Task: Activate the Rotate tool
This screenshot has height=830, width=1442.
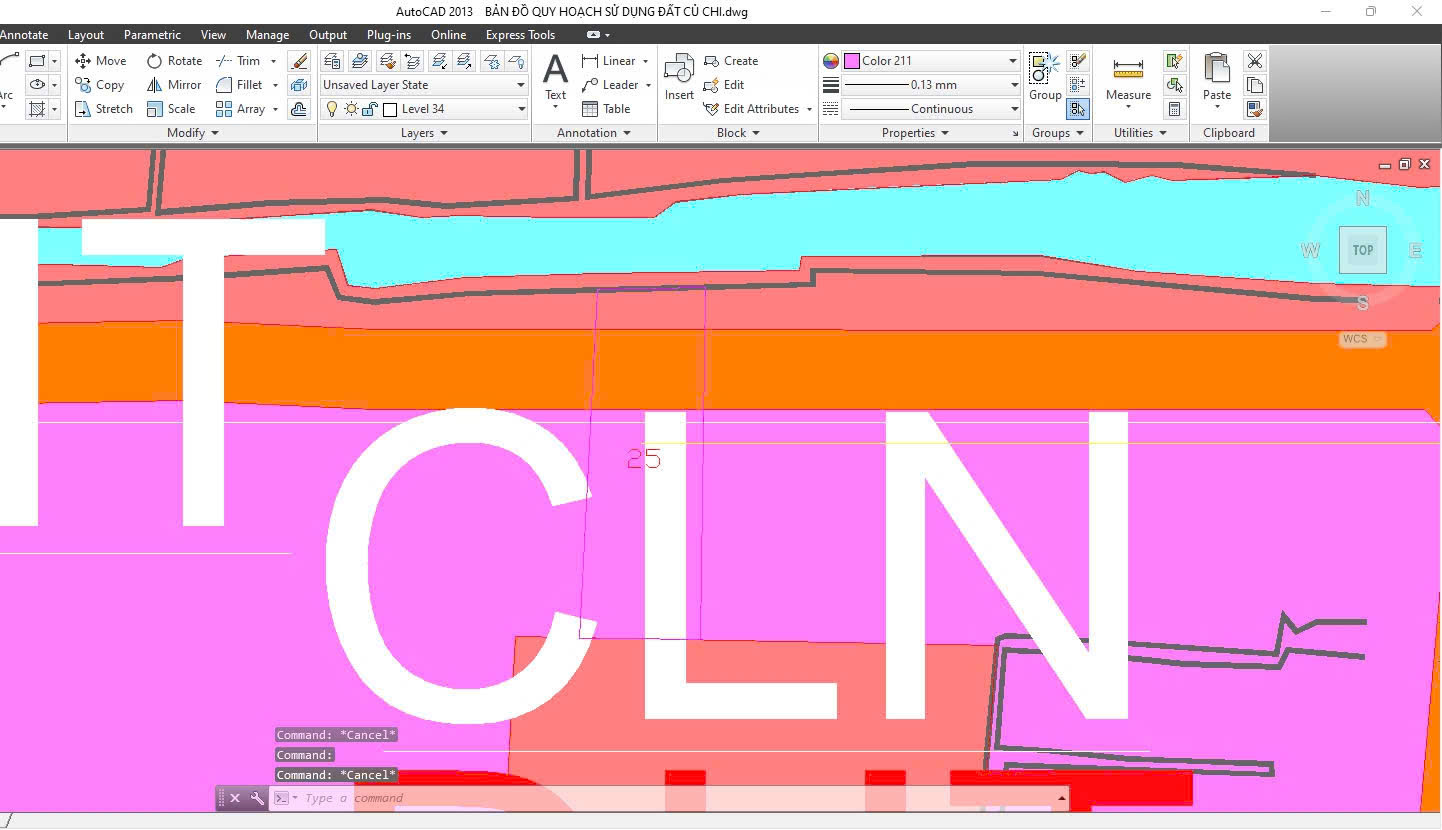Action: [x=174, y=61]
